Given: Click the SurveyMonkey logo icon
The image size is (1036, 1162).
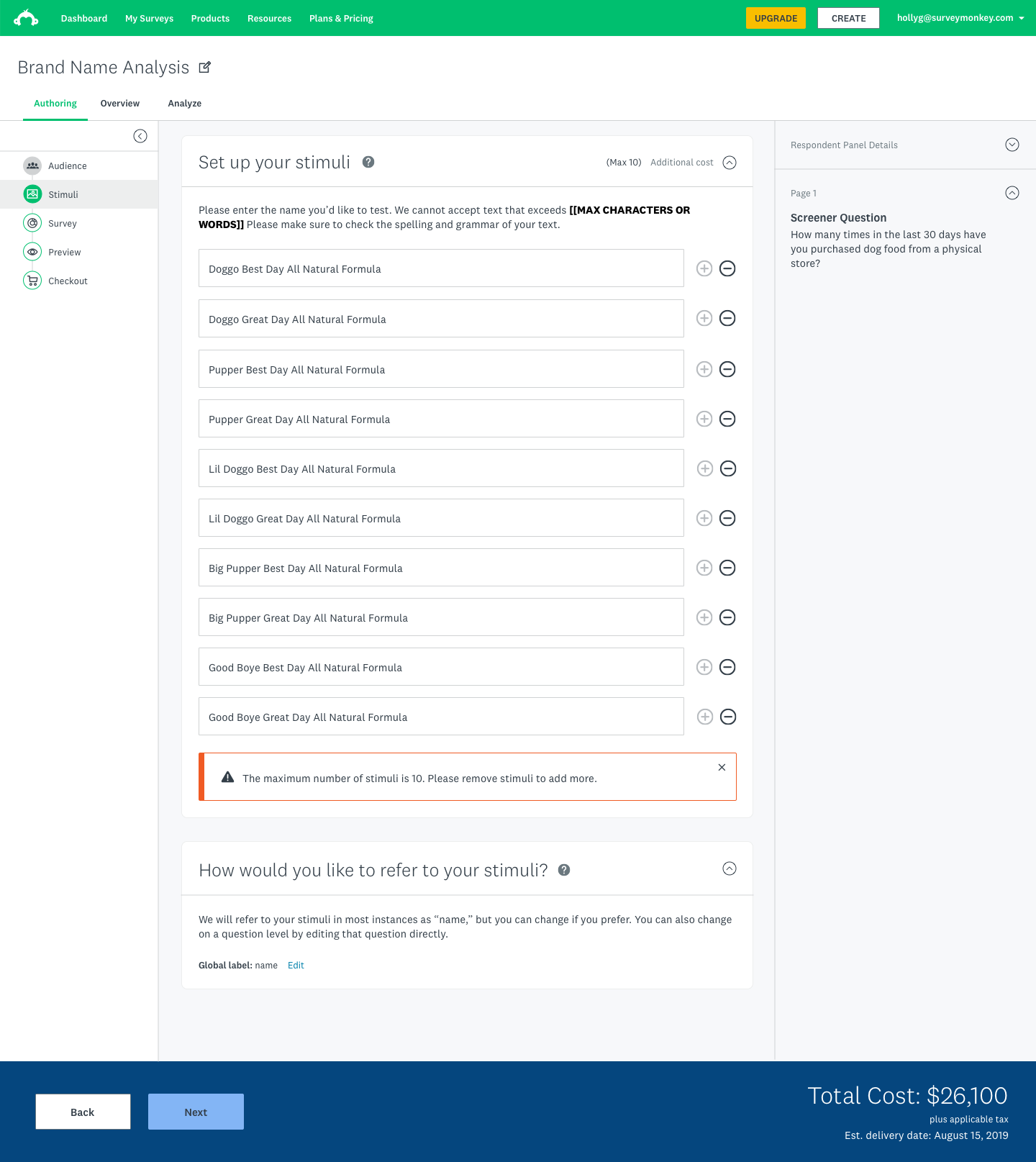Looking at the screenshot, I should 26,18.
